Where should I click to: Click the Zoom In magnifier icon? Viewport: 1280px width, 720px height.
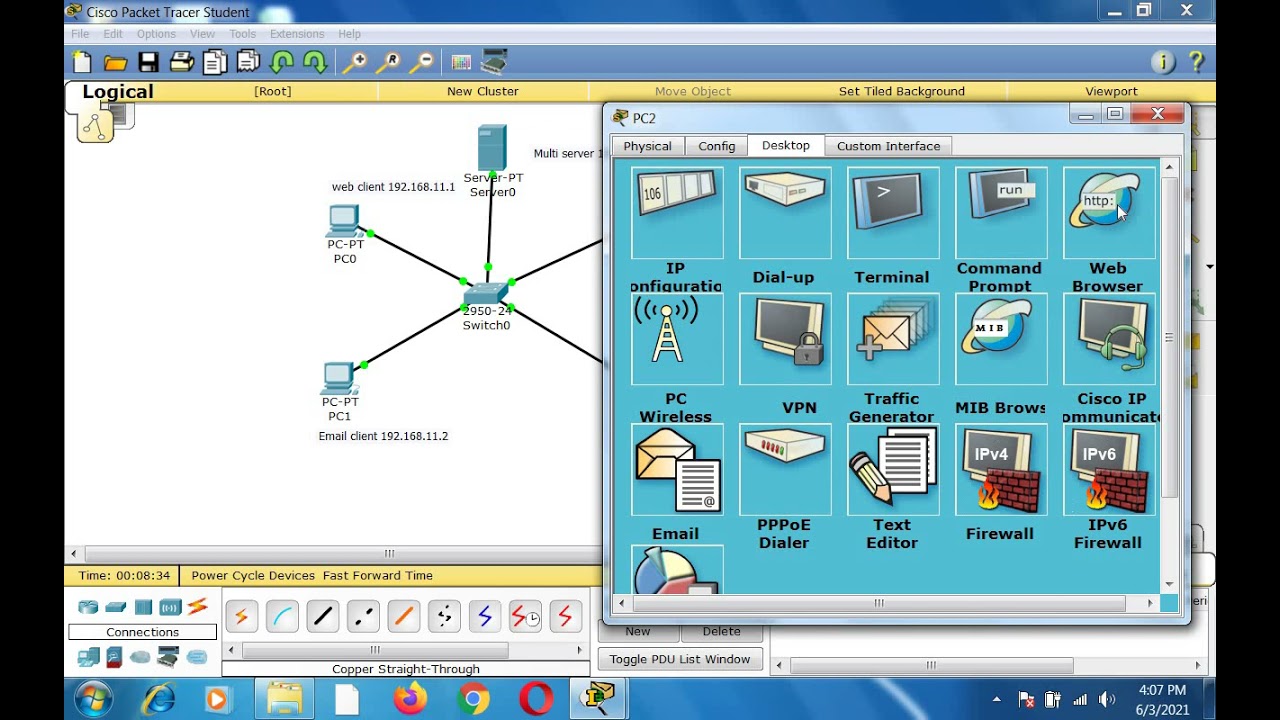pyautogui.click(x=355, y=62)
